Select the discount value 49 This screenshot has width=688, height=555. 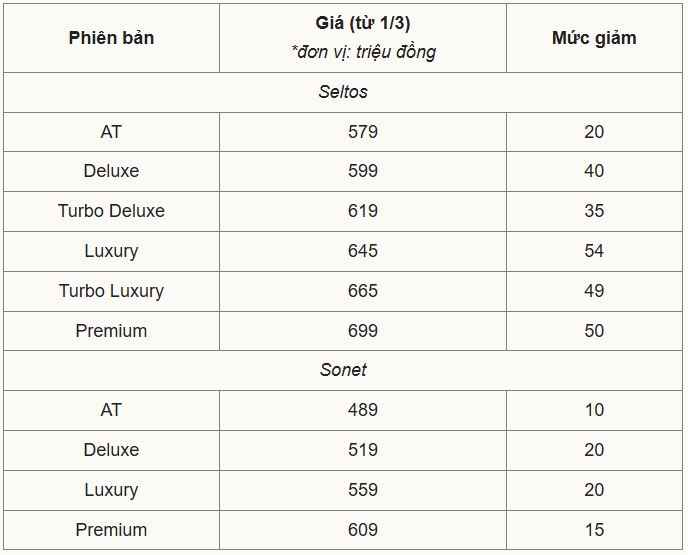[x=594, y=291]
